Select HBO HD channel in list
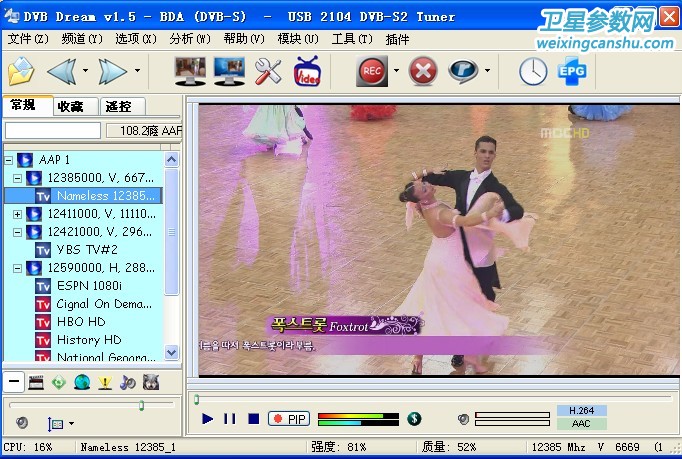The image size is (682, 459). 81,322
